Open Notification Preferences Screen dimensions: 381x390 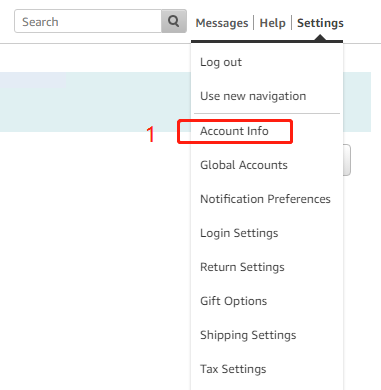265,199
